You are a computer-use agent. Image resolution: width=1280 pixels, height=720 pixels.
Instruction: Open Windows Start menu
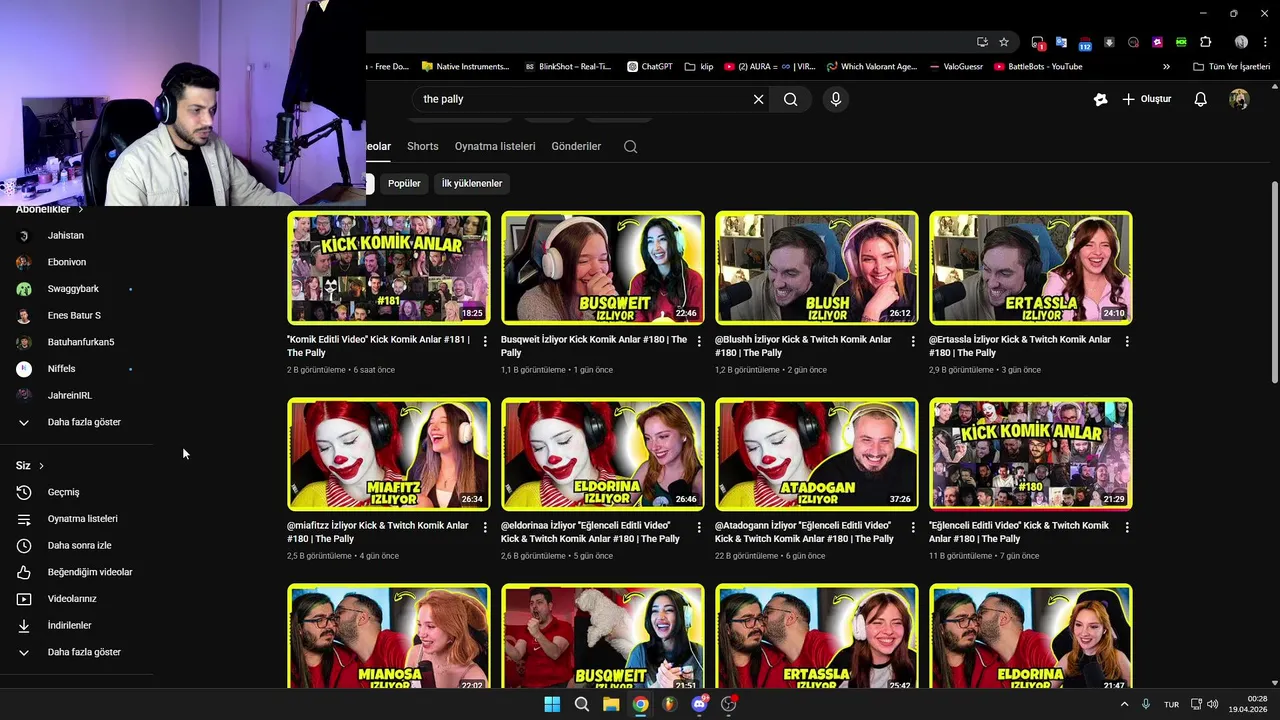[552, 704]
